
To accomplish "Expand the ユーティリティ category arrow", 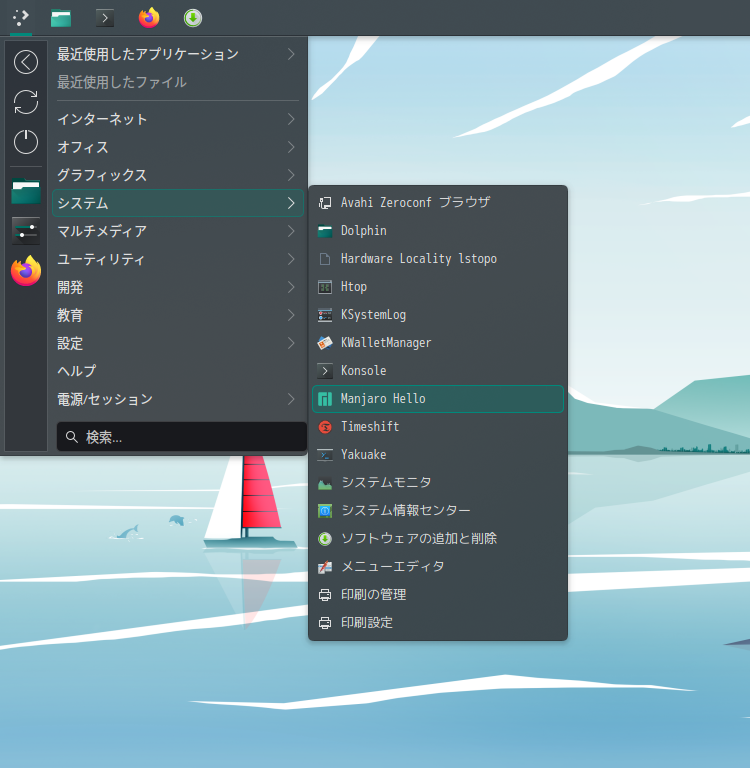I will (291, 259).
